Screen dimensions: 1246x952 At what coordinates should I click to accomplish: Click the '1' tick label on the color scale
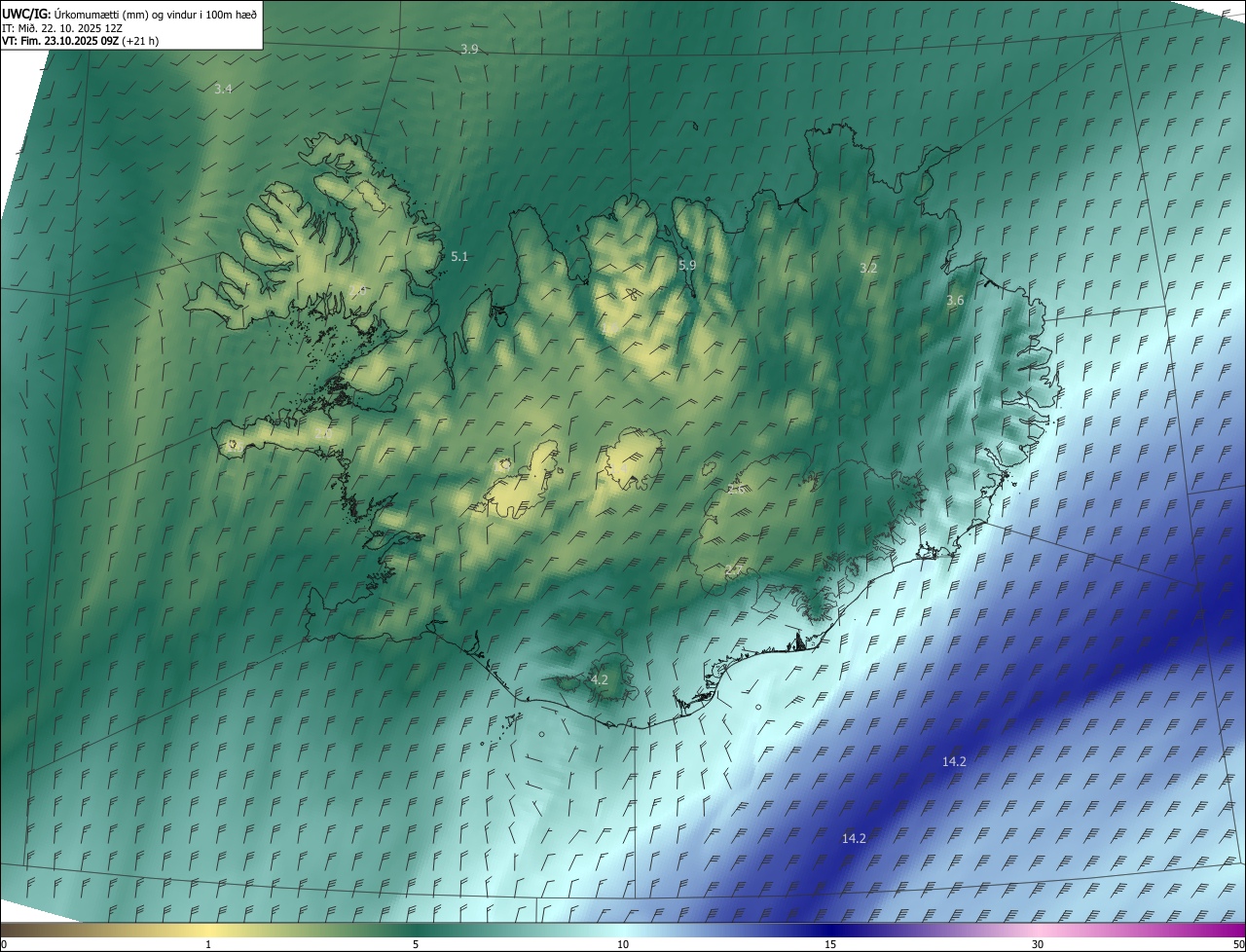click(x=208, y=944)
